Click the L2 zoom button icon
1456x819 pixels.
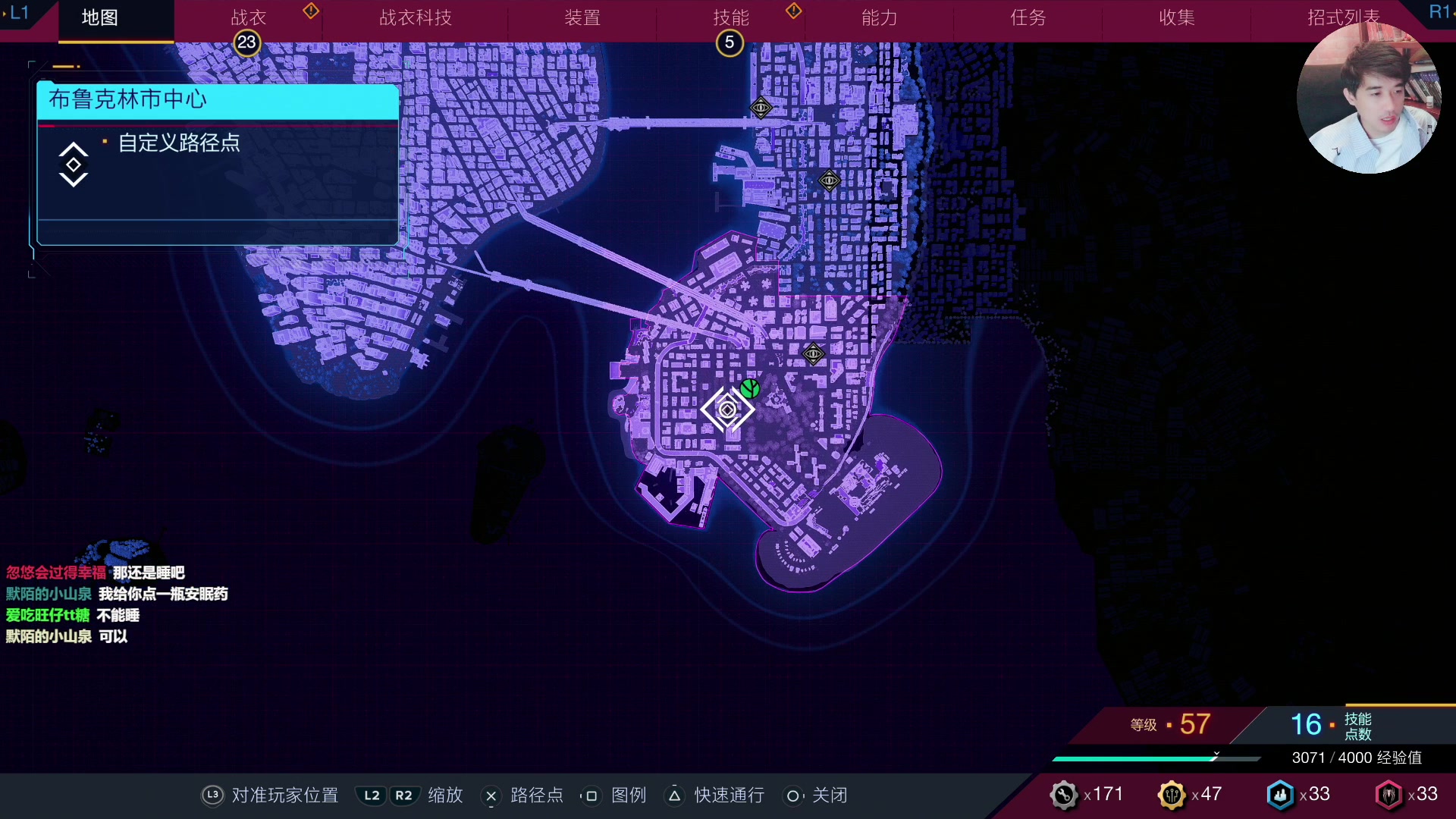(372, 795)
